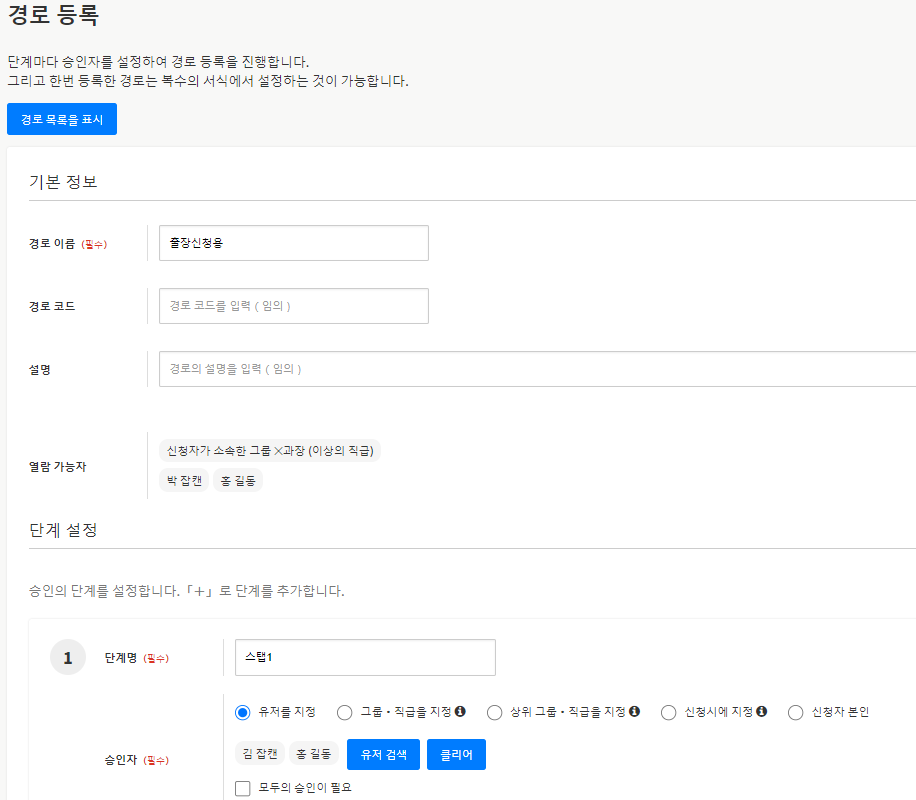The image size is (916, 800).
Task: Focus the 경로 코드 input field
Action: tap(293, 306)
